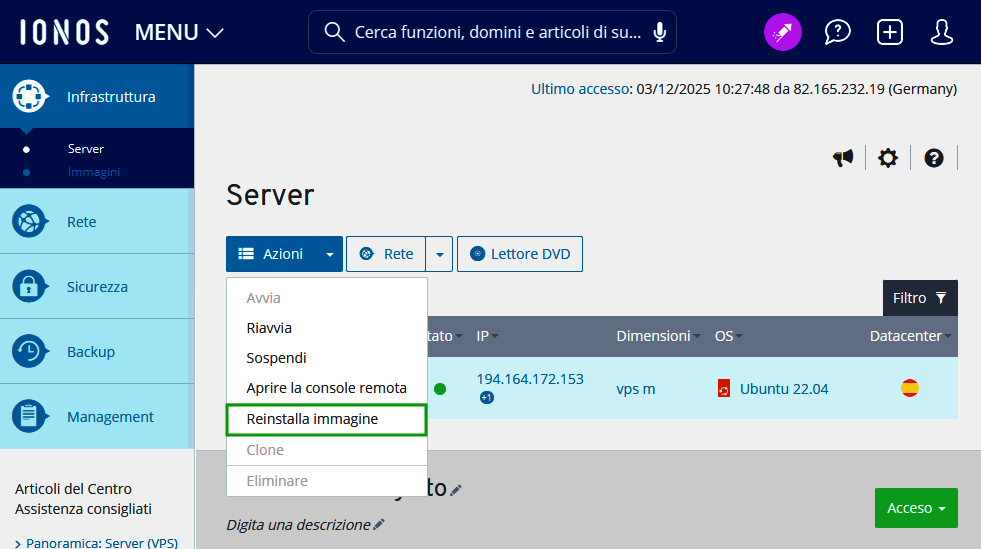981x549 pixels.
Task: Open the green Acceso dropdown button
Action: [916, 508]
